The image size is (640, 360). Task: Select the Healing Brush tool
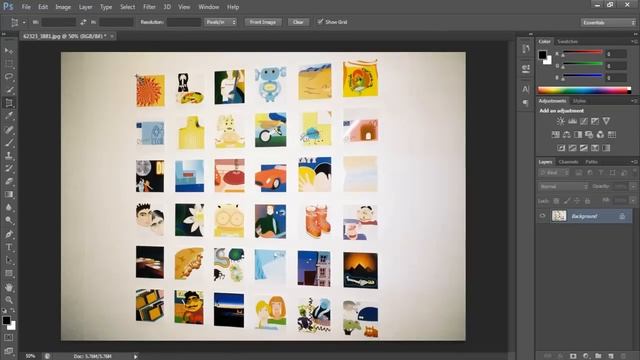(9, 130)
